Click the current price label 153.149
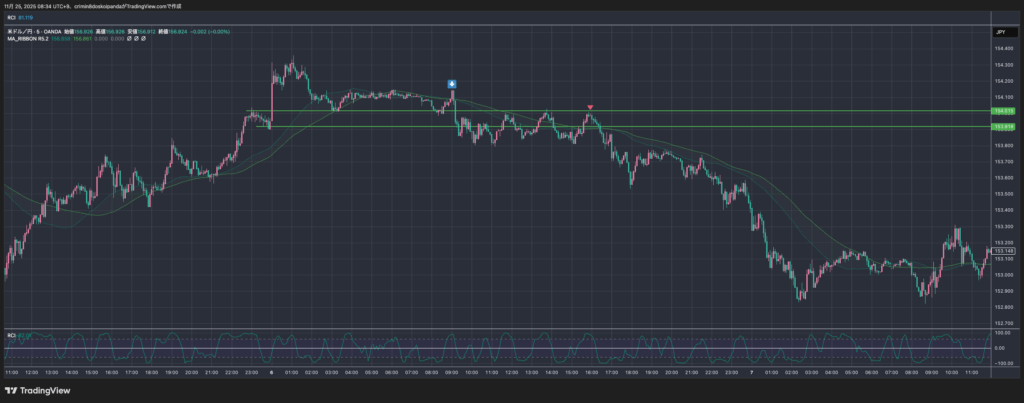The height and width of the screenshot is (403, 1024). (x=1002, y=250)
